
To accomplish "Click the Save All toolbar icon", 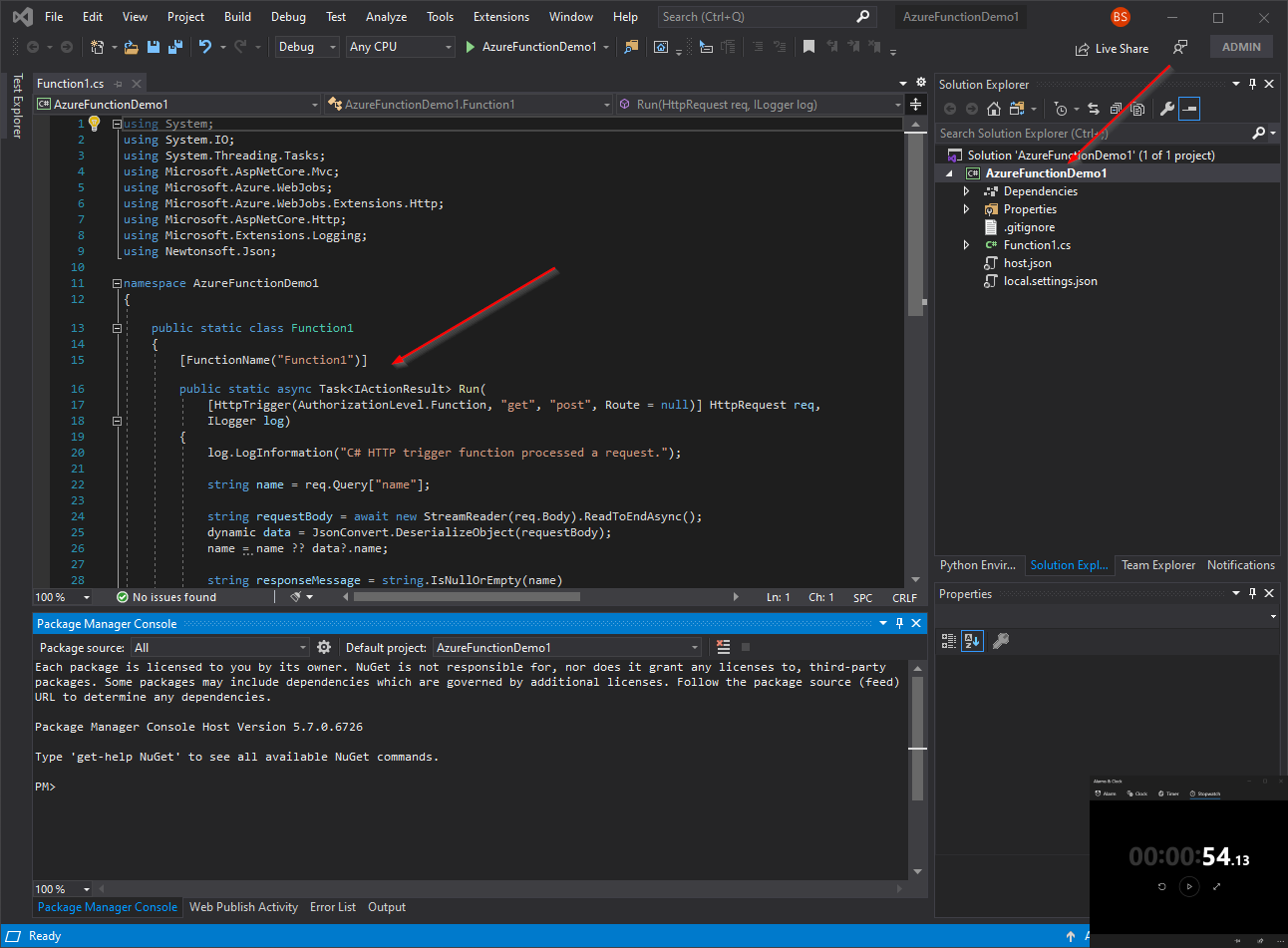I will (174, 47).
